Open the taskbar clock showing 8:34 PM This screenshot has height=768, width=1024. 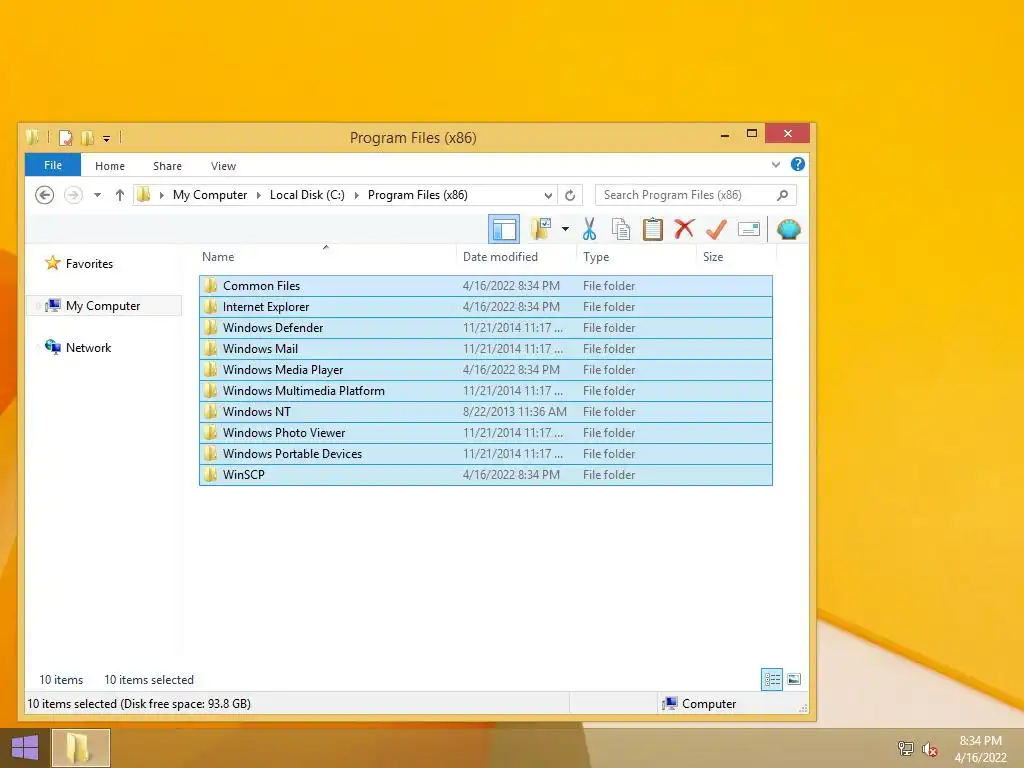point(980,748)
